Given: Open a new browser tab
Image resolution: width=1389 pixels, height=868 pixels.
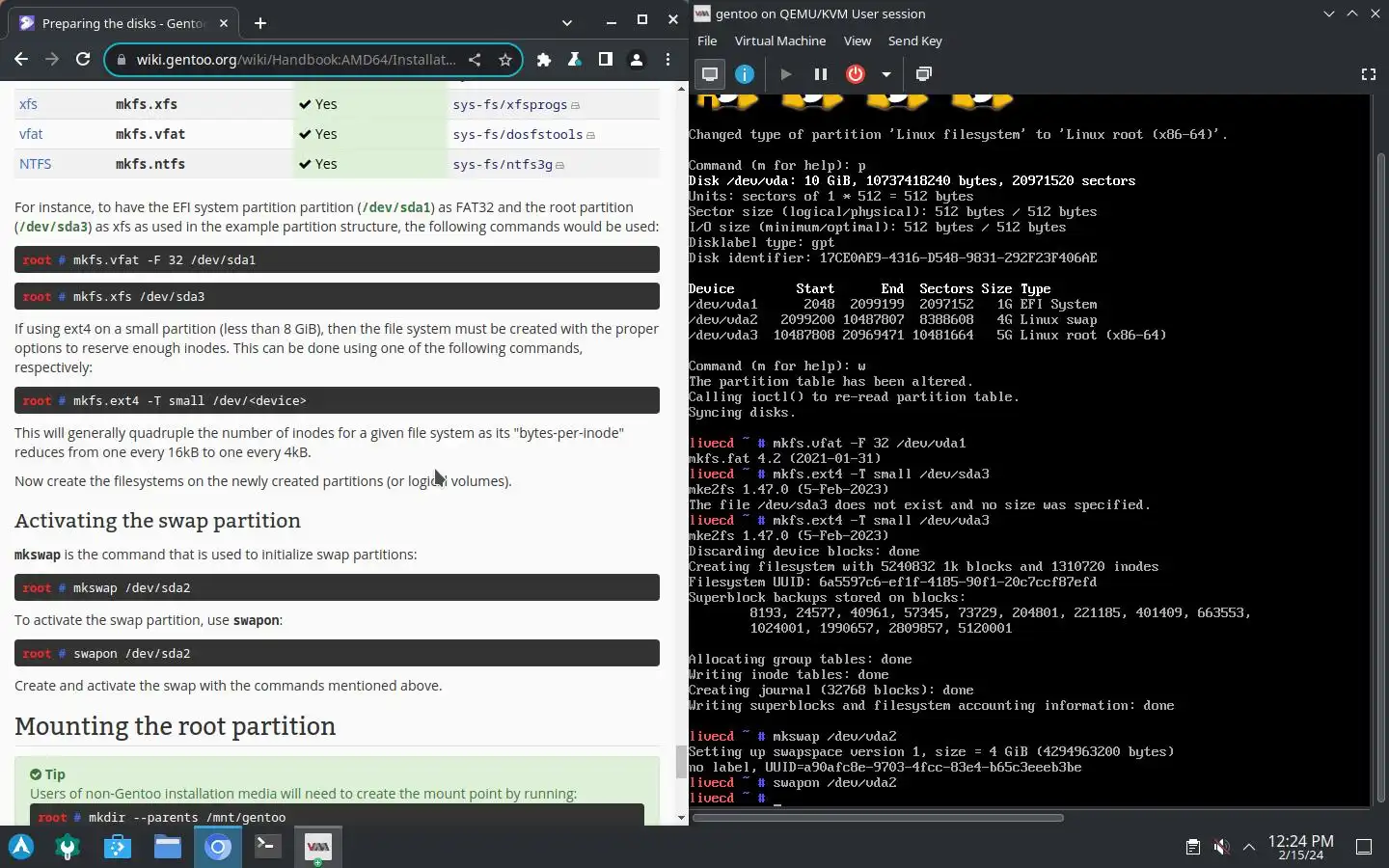Looking at the screenshot, I should [x=260, y=22].
